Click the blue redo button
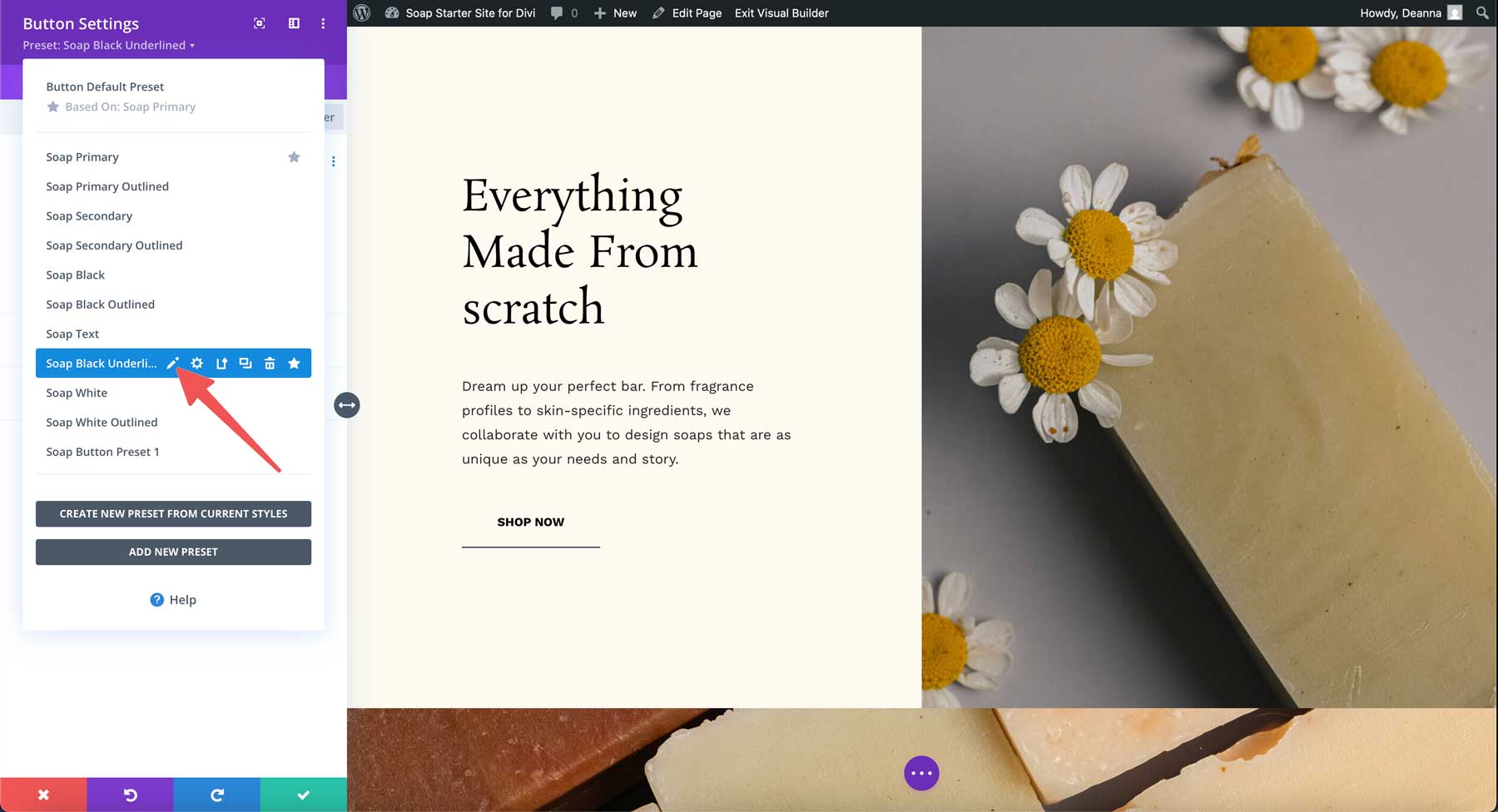Viewport: 1498px width, 812px height. [216, 795]
